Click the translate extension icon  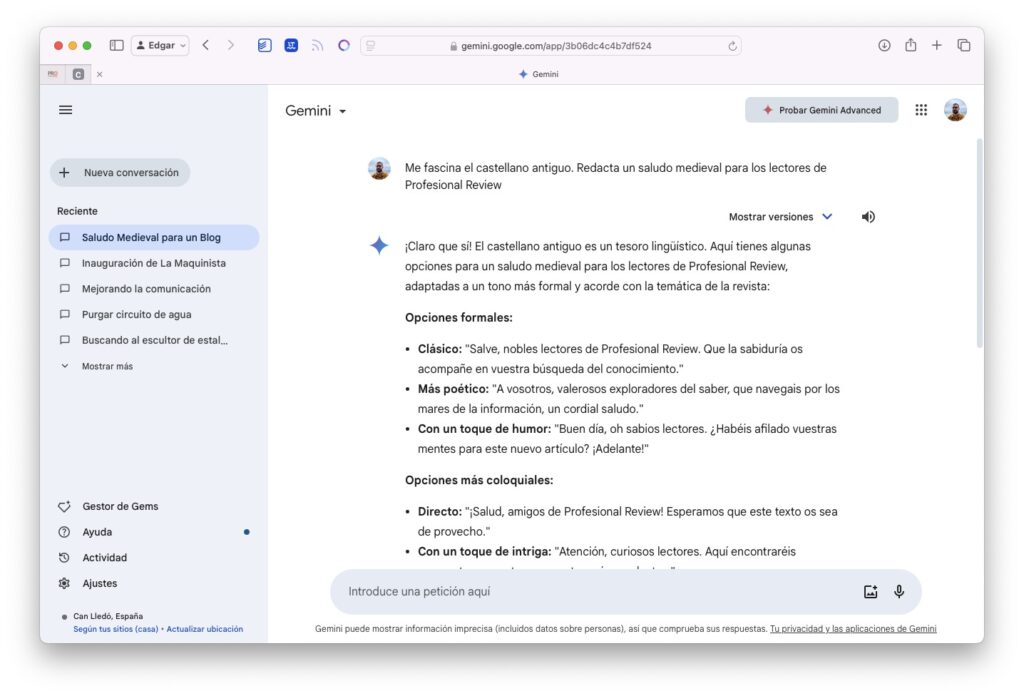point(291,45)
